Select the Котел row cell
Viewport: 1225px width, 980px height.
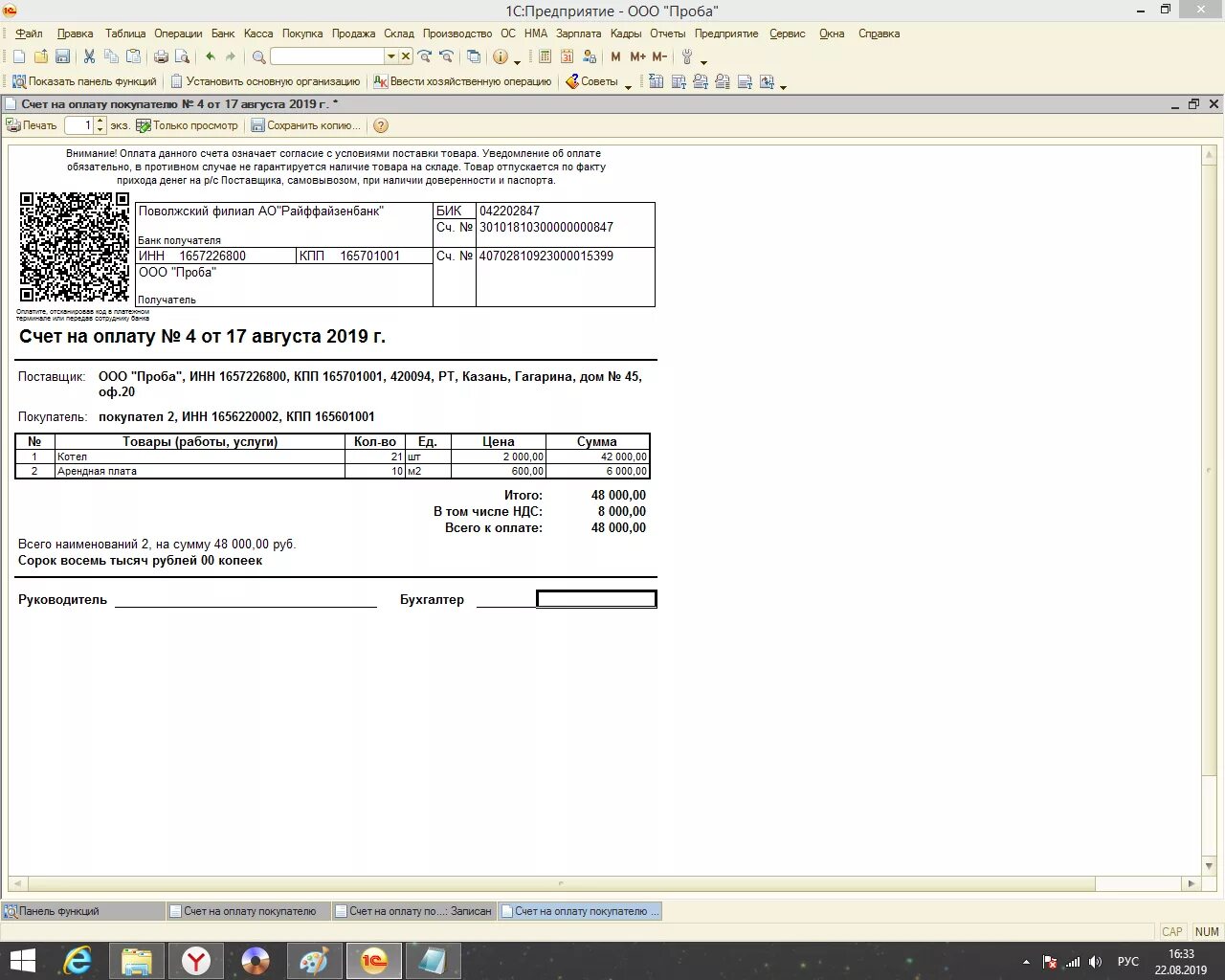coord(199,457)
